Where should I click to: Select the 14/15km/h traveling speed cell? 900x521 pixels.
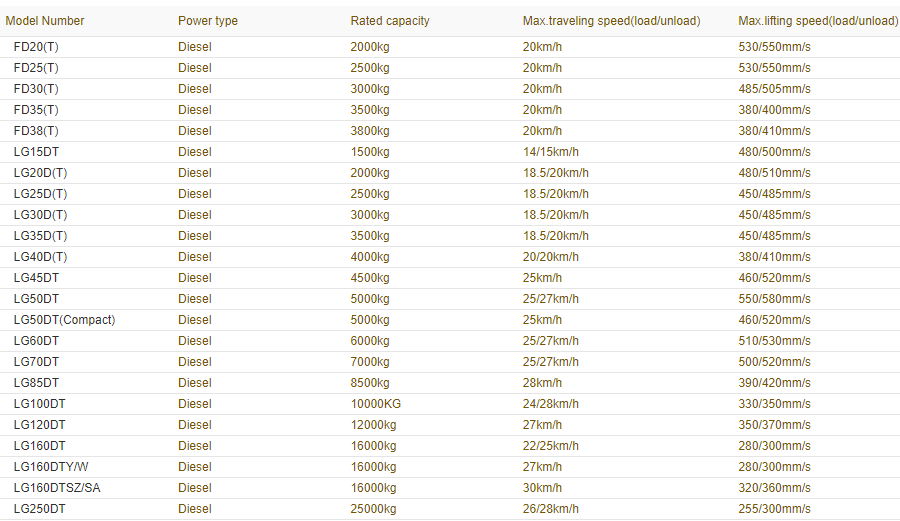click(x=550, y=152)
